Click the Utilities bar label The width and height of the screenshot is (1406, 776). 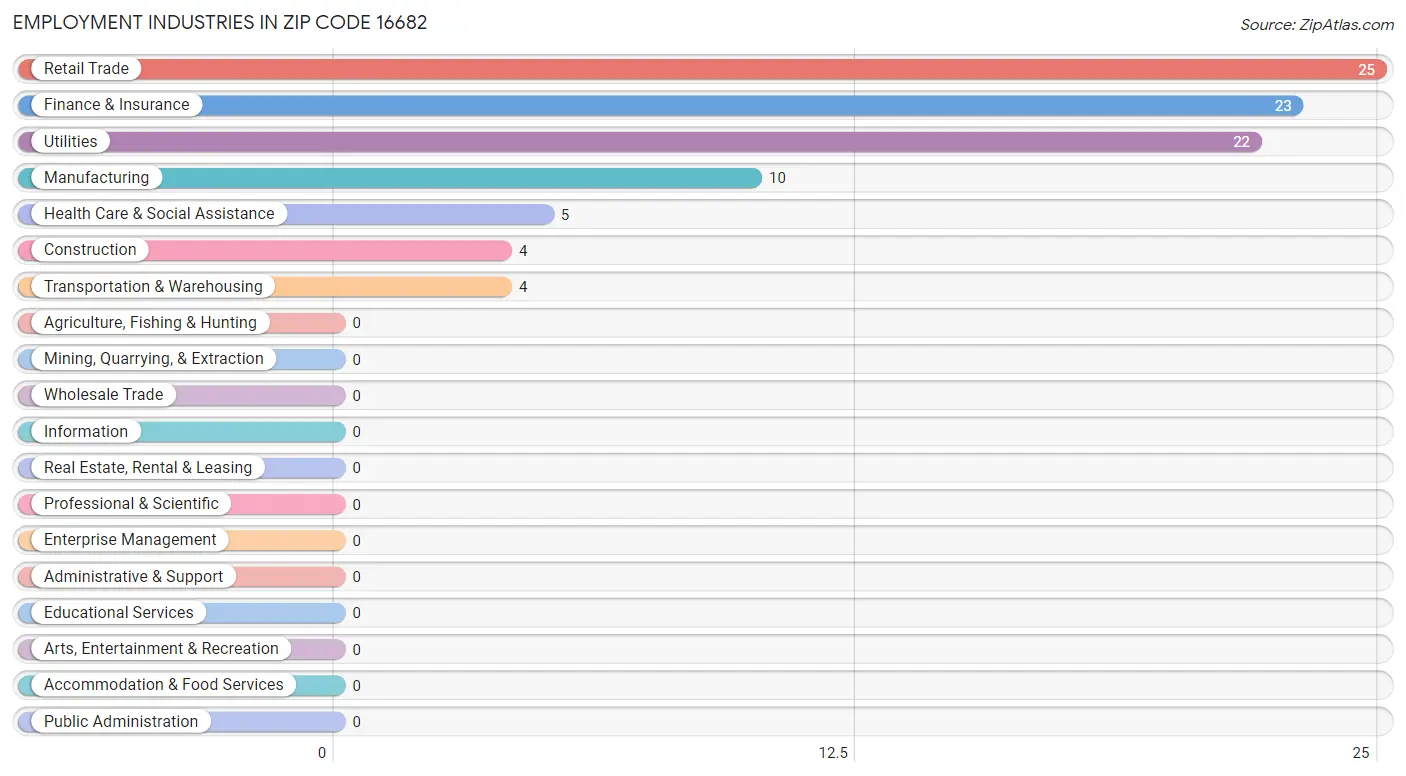click(x=71, y=141)
